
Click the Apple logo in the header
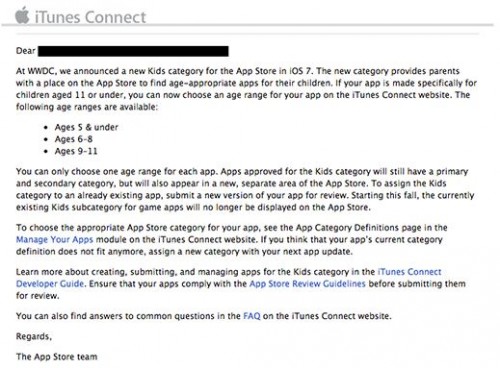[x=22, y=15]
